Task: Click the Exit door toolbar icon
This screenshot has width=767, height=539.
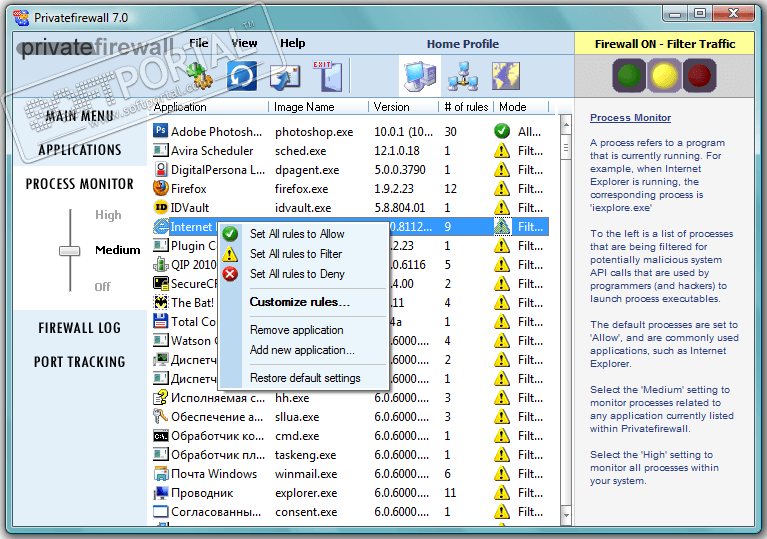Action: point(329,76)
